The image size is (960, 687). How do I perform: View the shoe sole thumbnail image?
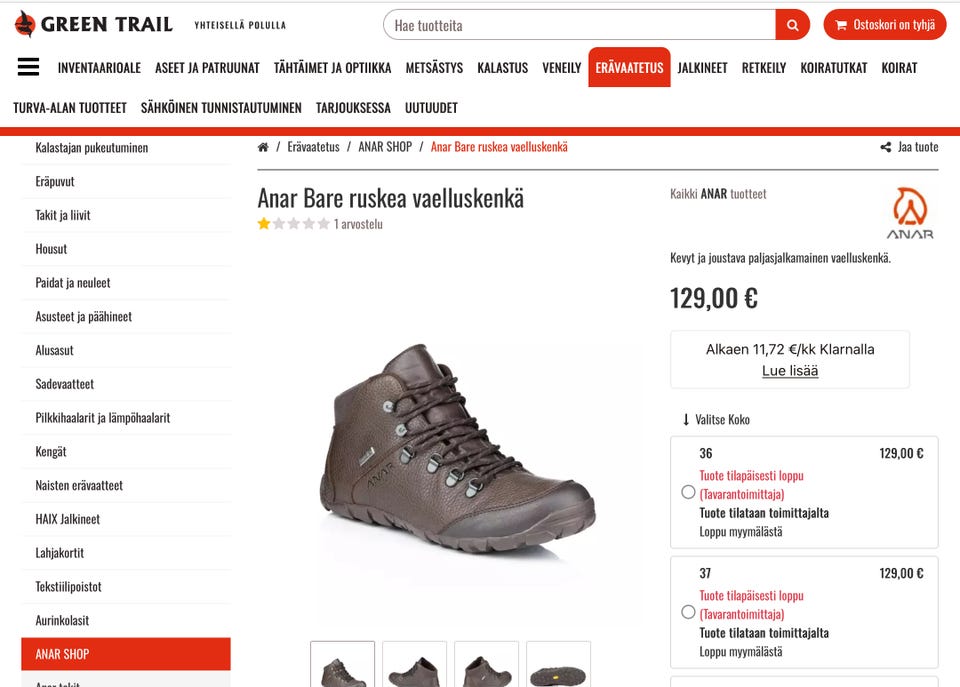(558, 665)
